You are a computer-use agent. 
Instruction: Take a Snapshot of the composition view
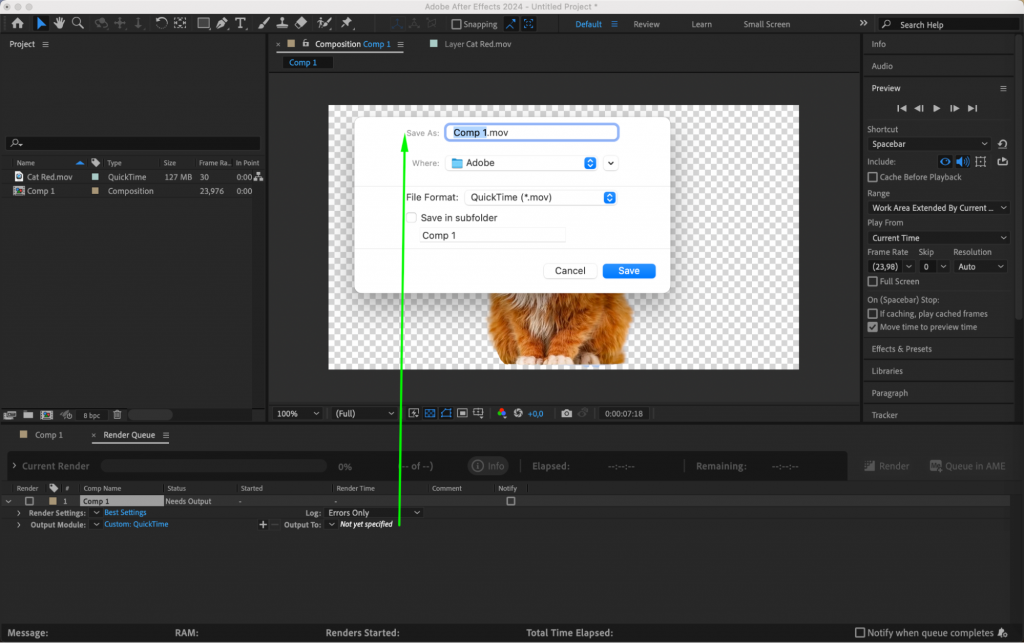(x=566, y=412)
